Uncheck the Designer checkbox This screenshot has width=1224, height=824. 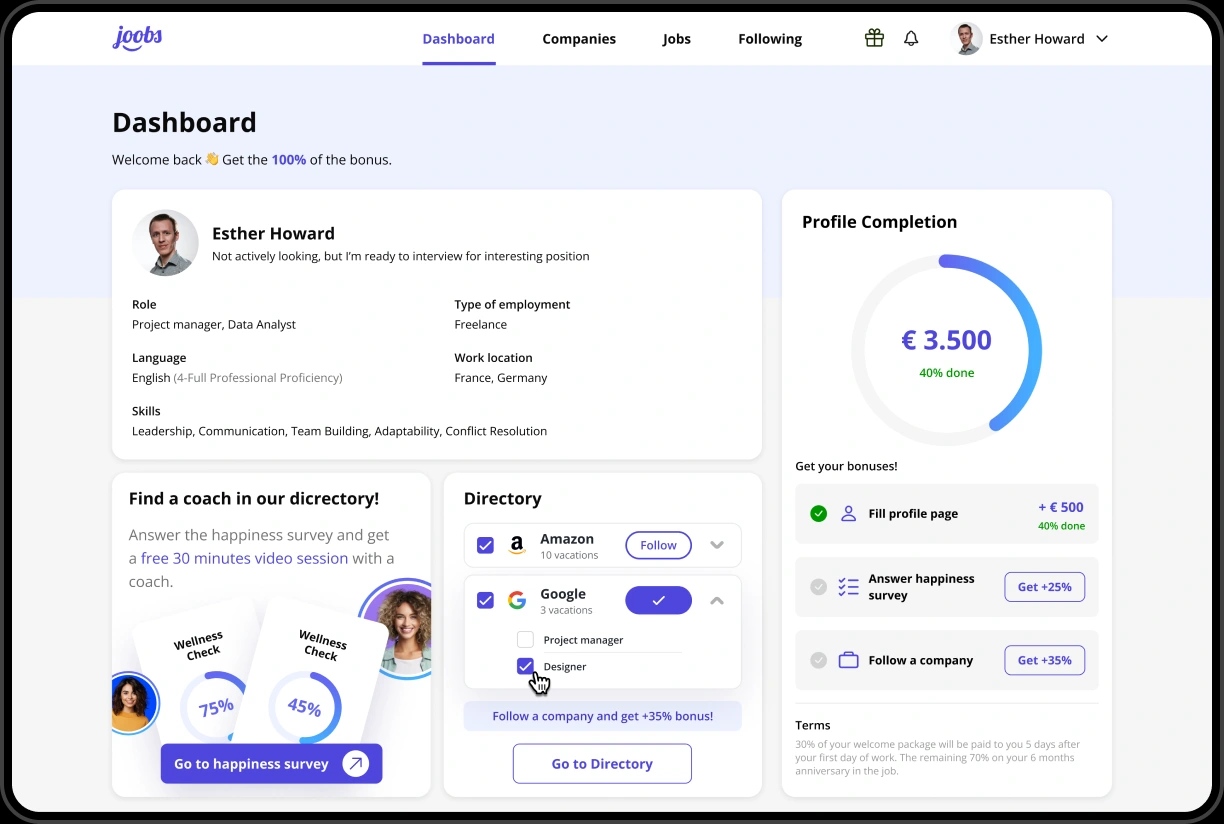click(525, 666)
